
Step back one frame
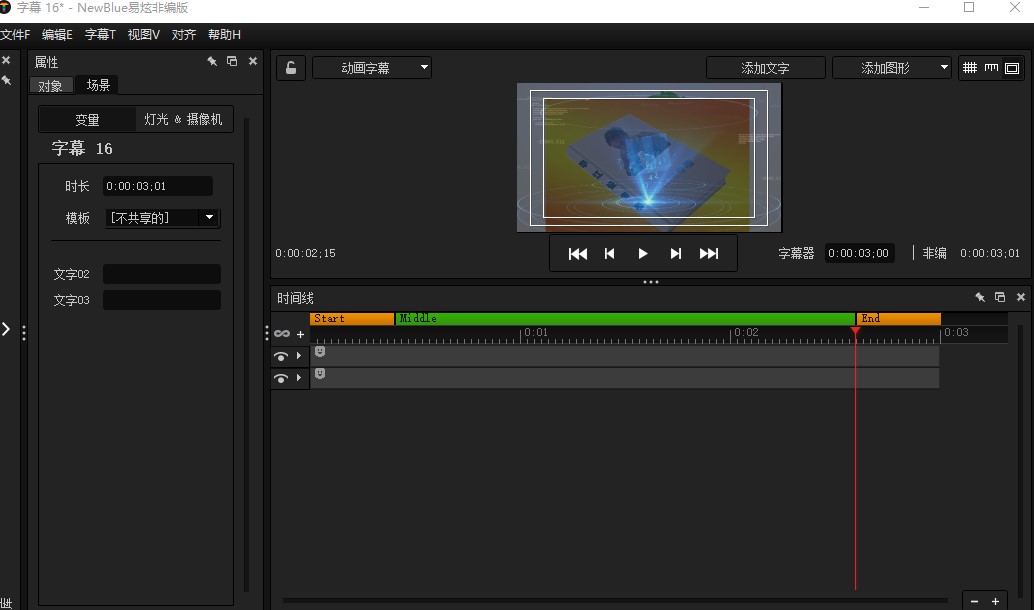point(609,254)
